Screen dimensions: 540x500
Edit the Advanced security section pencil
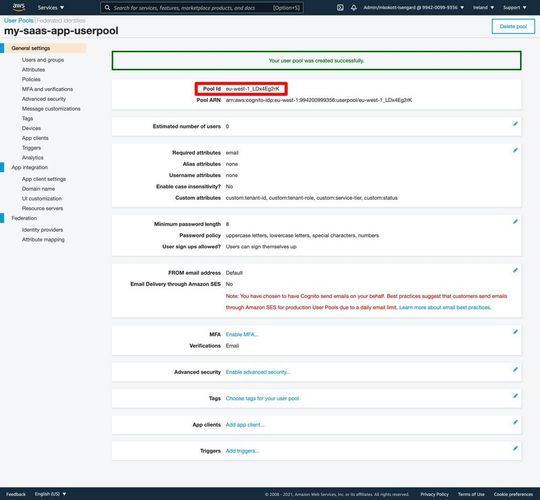[515, 369]
